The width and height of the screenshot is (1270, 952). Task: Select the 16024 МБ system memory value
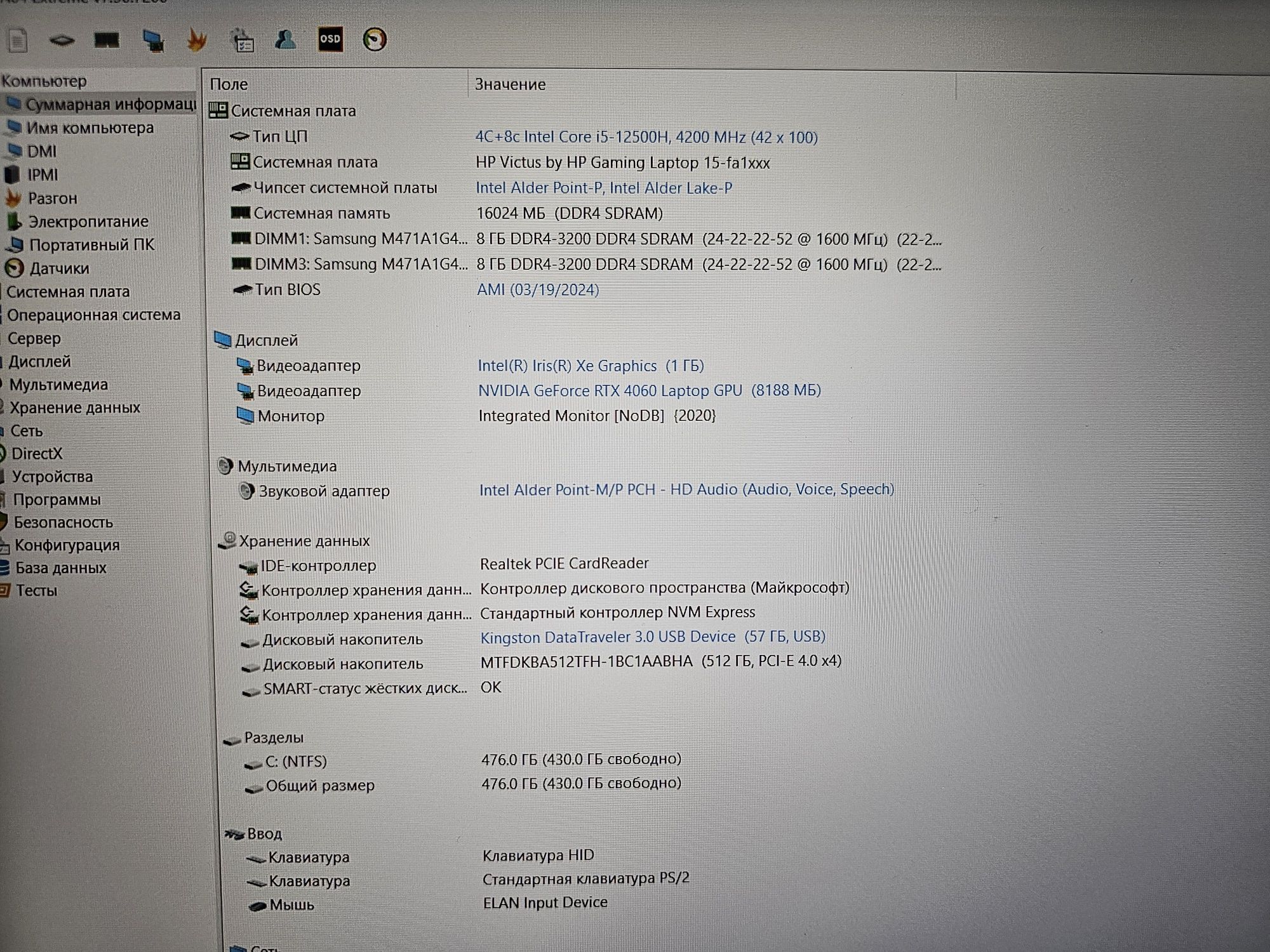tap(570, 213)
